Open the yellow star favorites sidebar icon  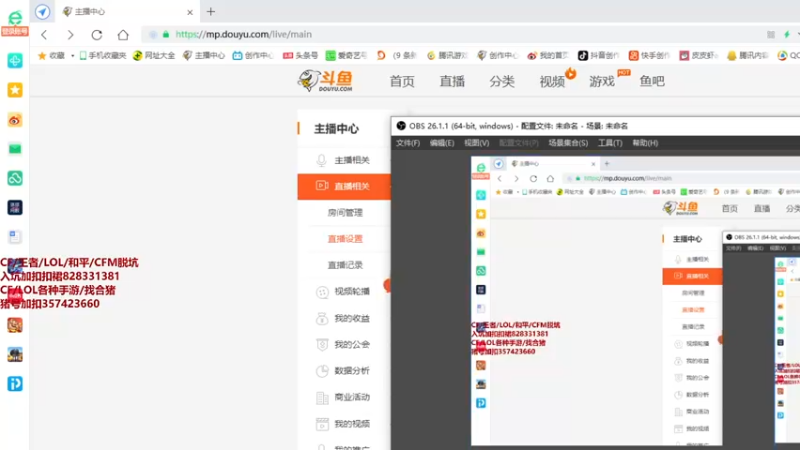click(15, 90)
